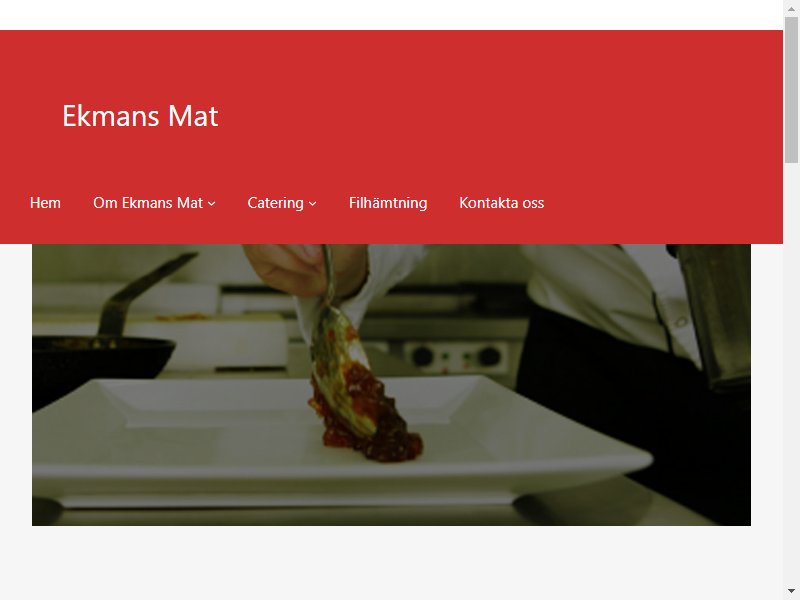Open the Catering navigation item
The width and height of the screenshot is (800, 600).
pos(276,203)
